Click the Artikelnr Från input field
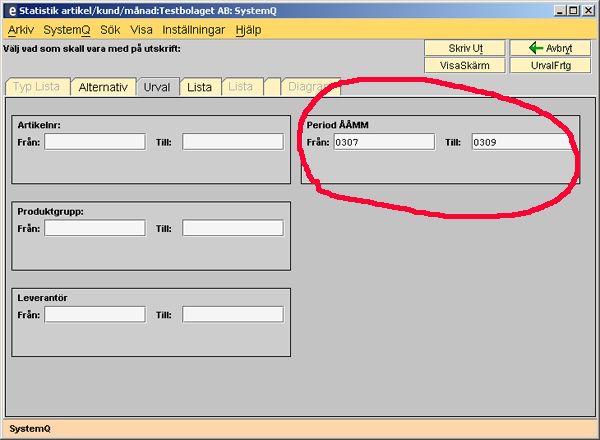Viewport: 600px width, 440px height. [x=94, y=142]
